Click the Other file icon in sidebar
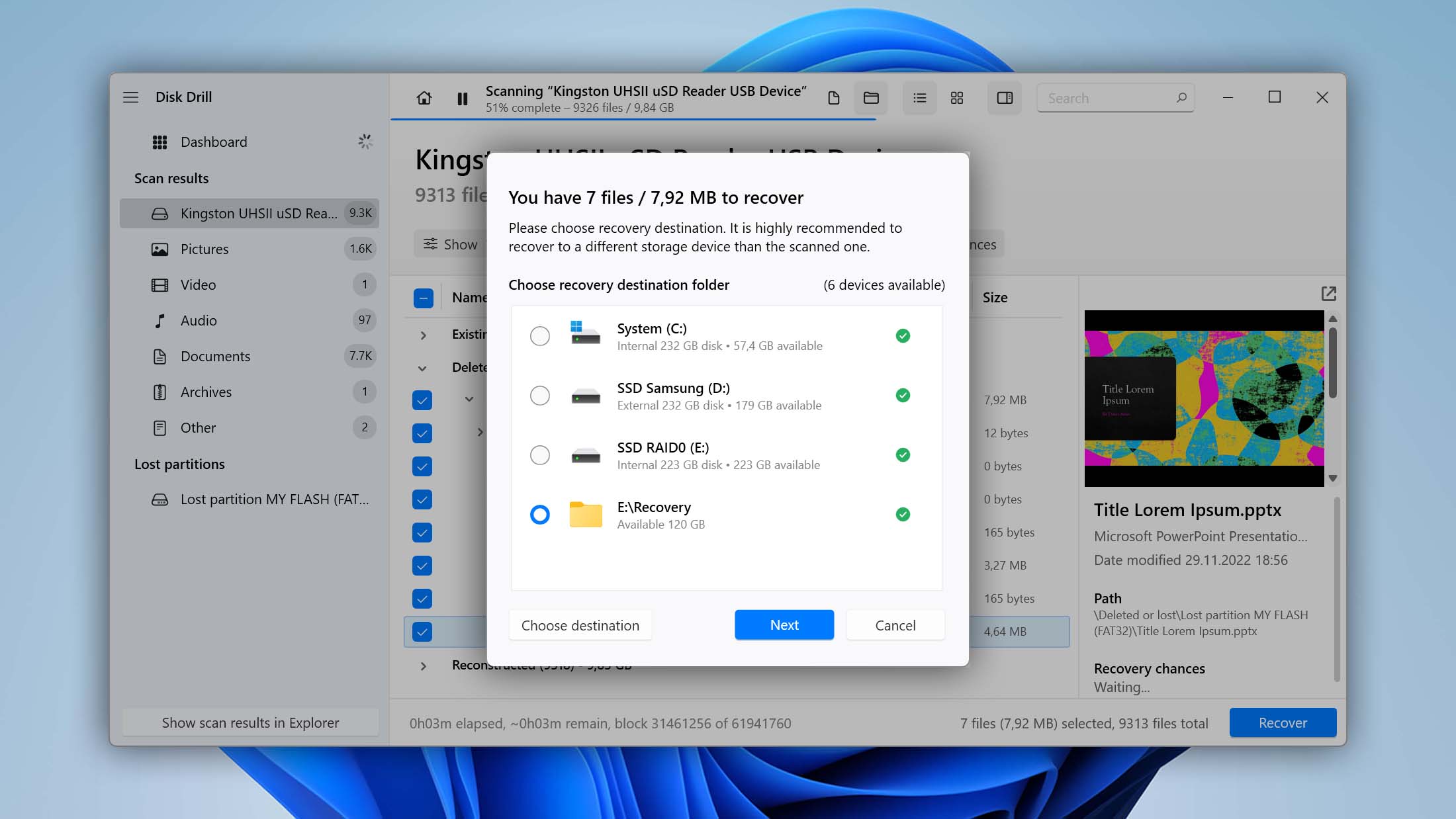 (159, 428)
